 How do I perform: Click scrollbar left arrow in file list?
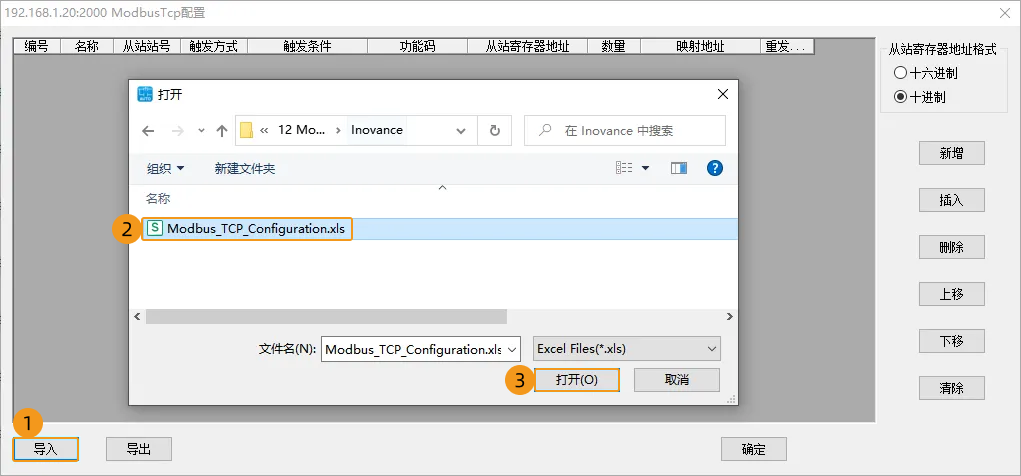coord(137,316)
